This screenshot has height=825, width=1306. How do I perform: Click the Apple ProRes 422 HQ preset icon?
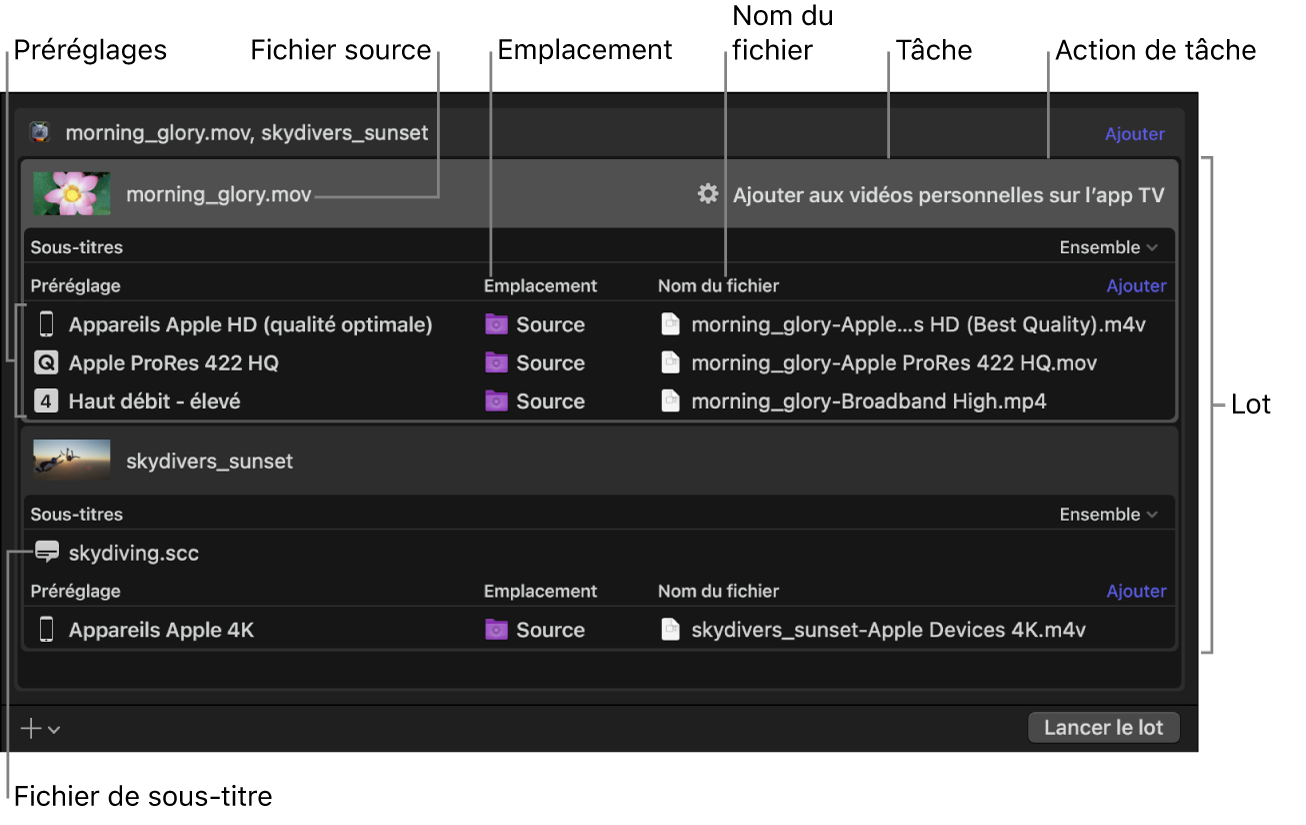coord(46,363)
